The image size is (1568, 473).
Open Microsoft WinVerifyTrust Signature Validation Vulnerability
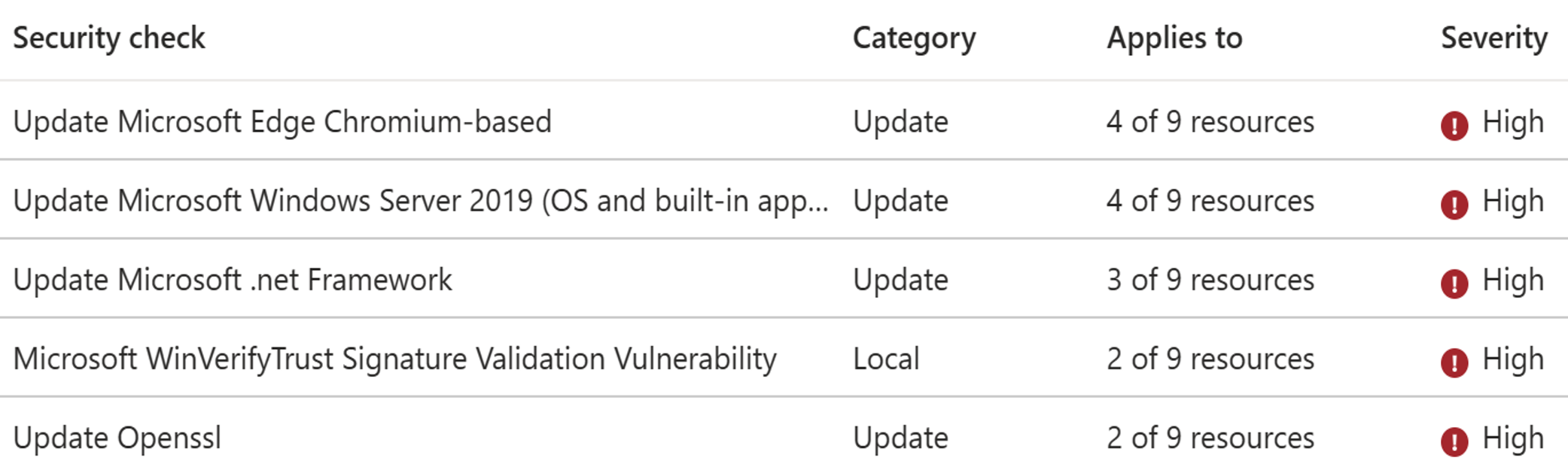394,359
